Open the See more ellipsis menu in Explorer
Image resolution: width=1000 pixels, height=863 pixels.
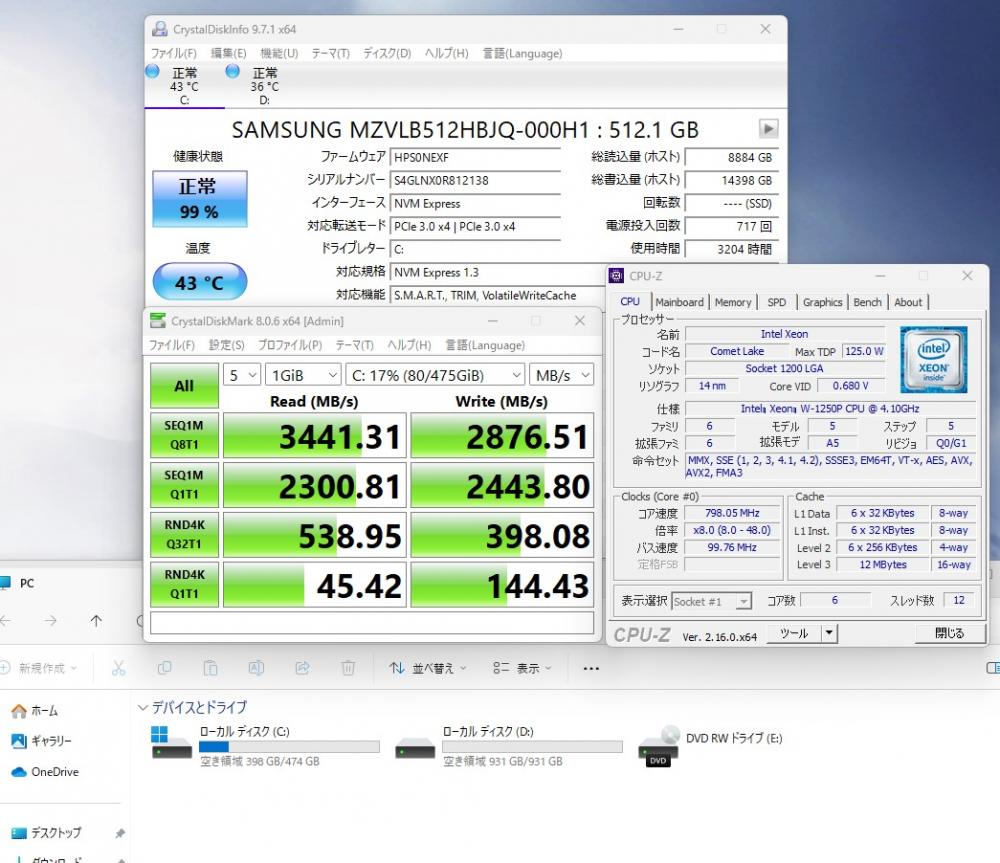pyautogui.click(x=591, y=668)
